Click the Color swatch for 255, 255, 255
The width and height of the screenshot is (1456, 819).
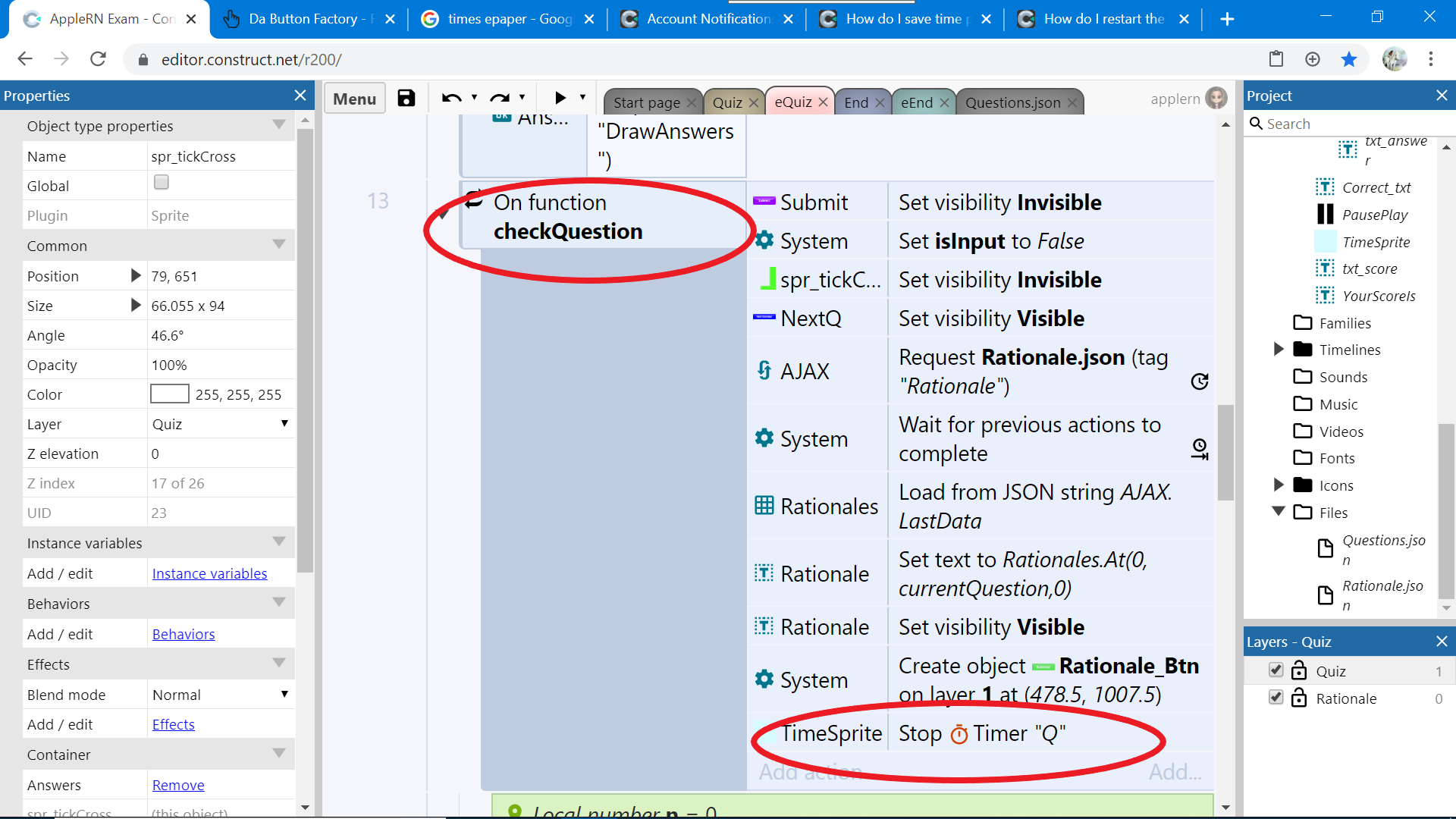tap(170, 394)
